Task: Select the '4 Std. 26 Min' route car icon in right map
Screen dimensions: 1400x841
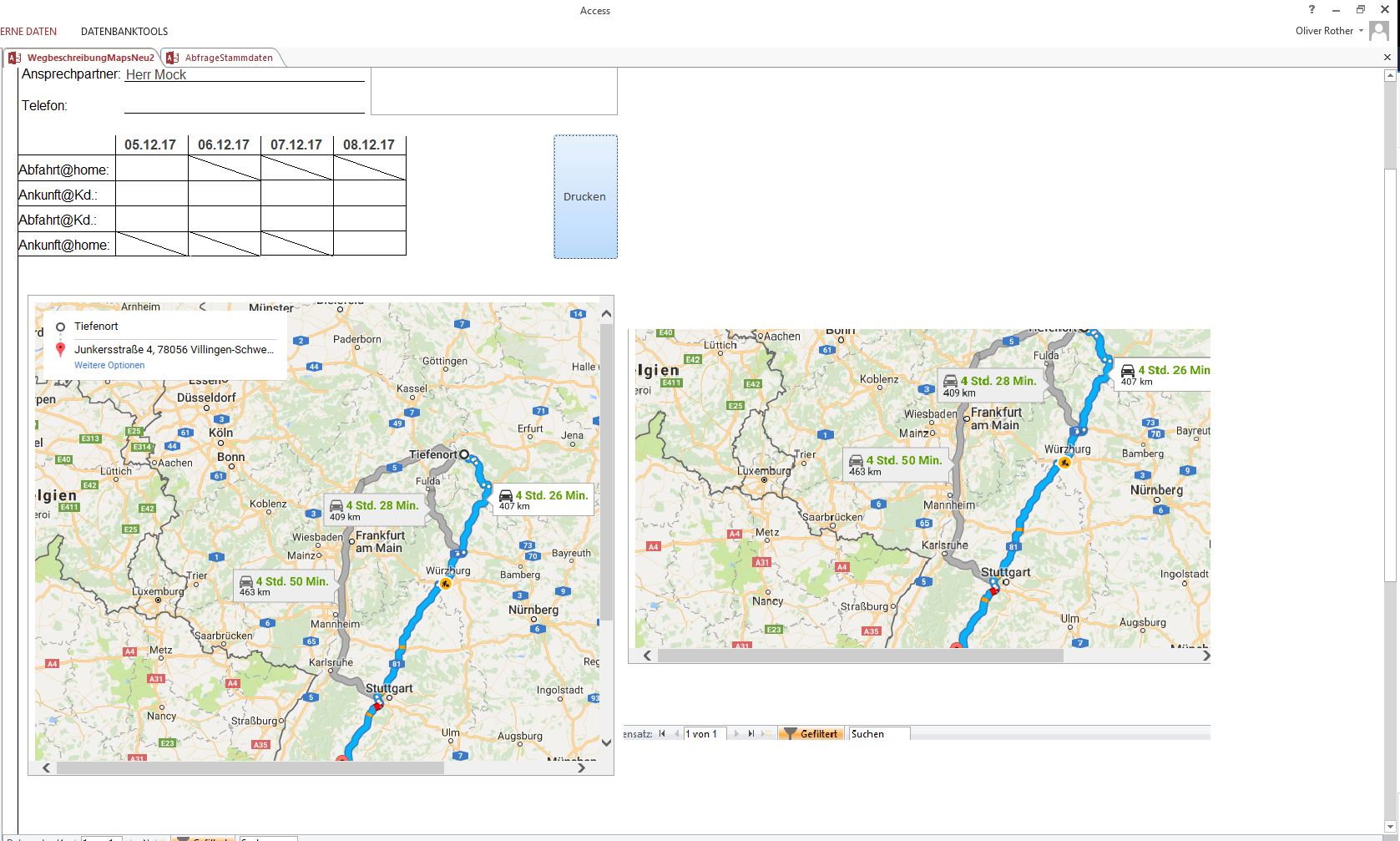Action: (x=1128, y=370)
